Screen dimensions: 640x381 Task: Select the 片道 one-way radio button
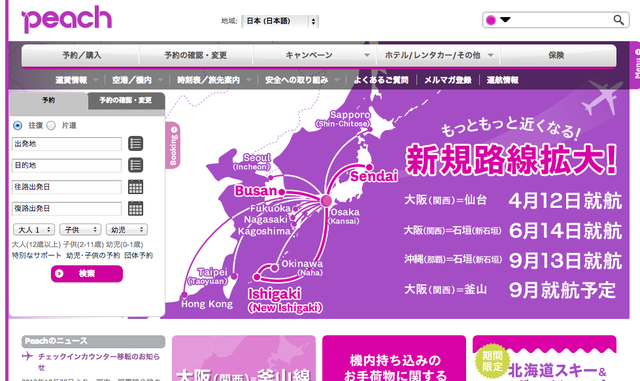51,125
